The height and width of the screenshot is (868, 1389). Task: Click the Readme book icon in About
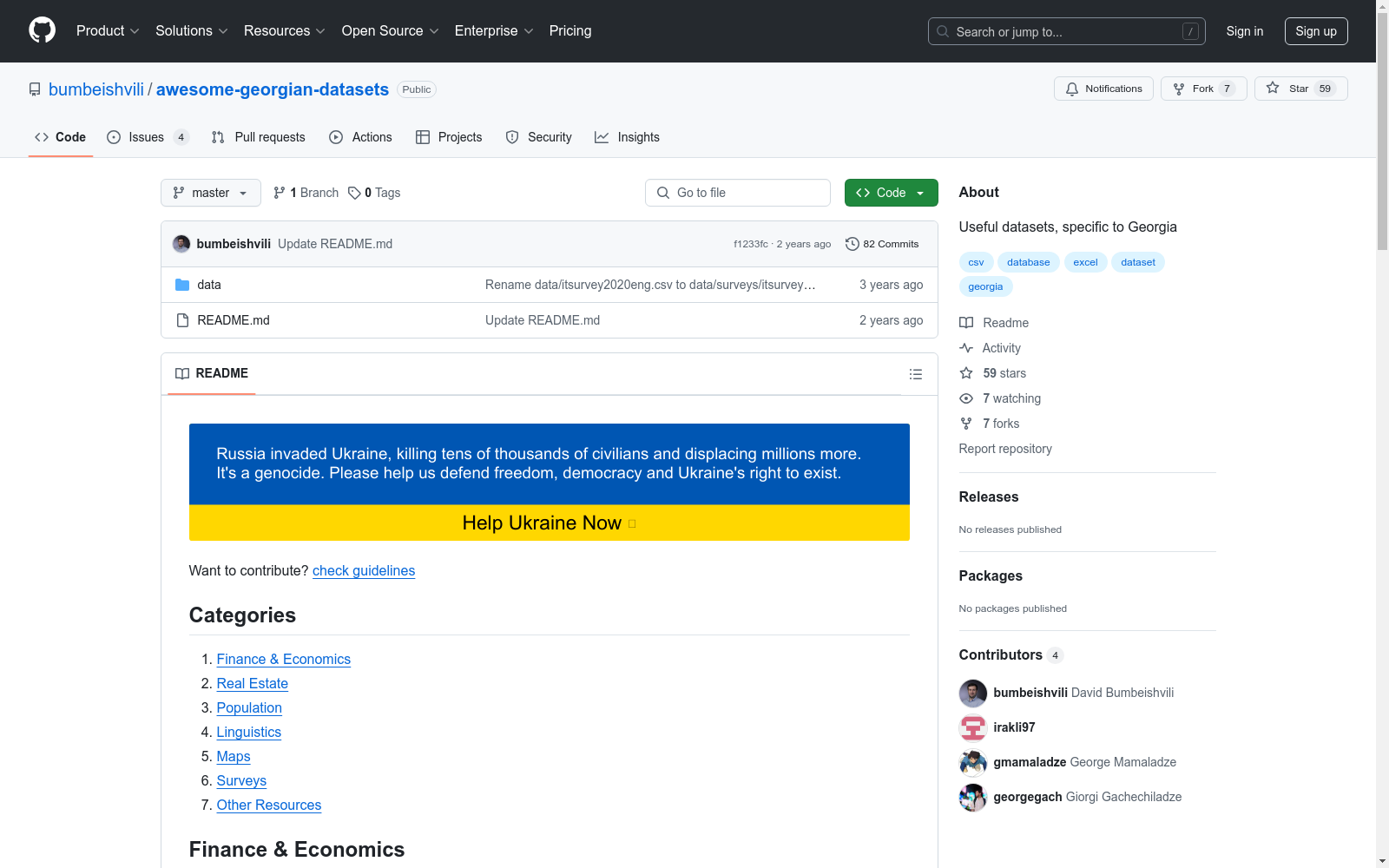pos(966,323)
